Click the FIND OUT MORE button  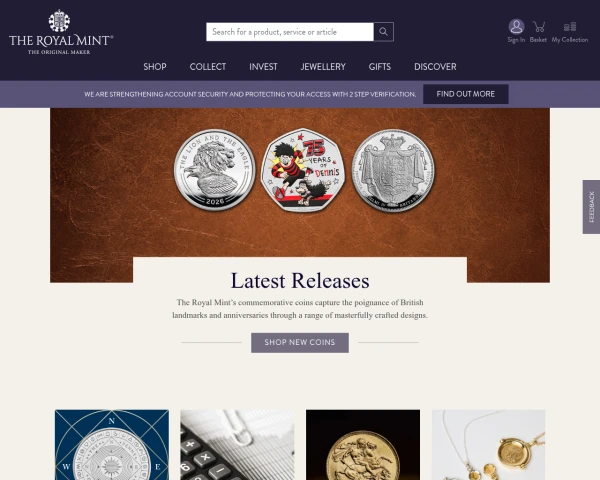click(466, 94)
